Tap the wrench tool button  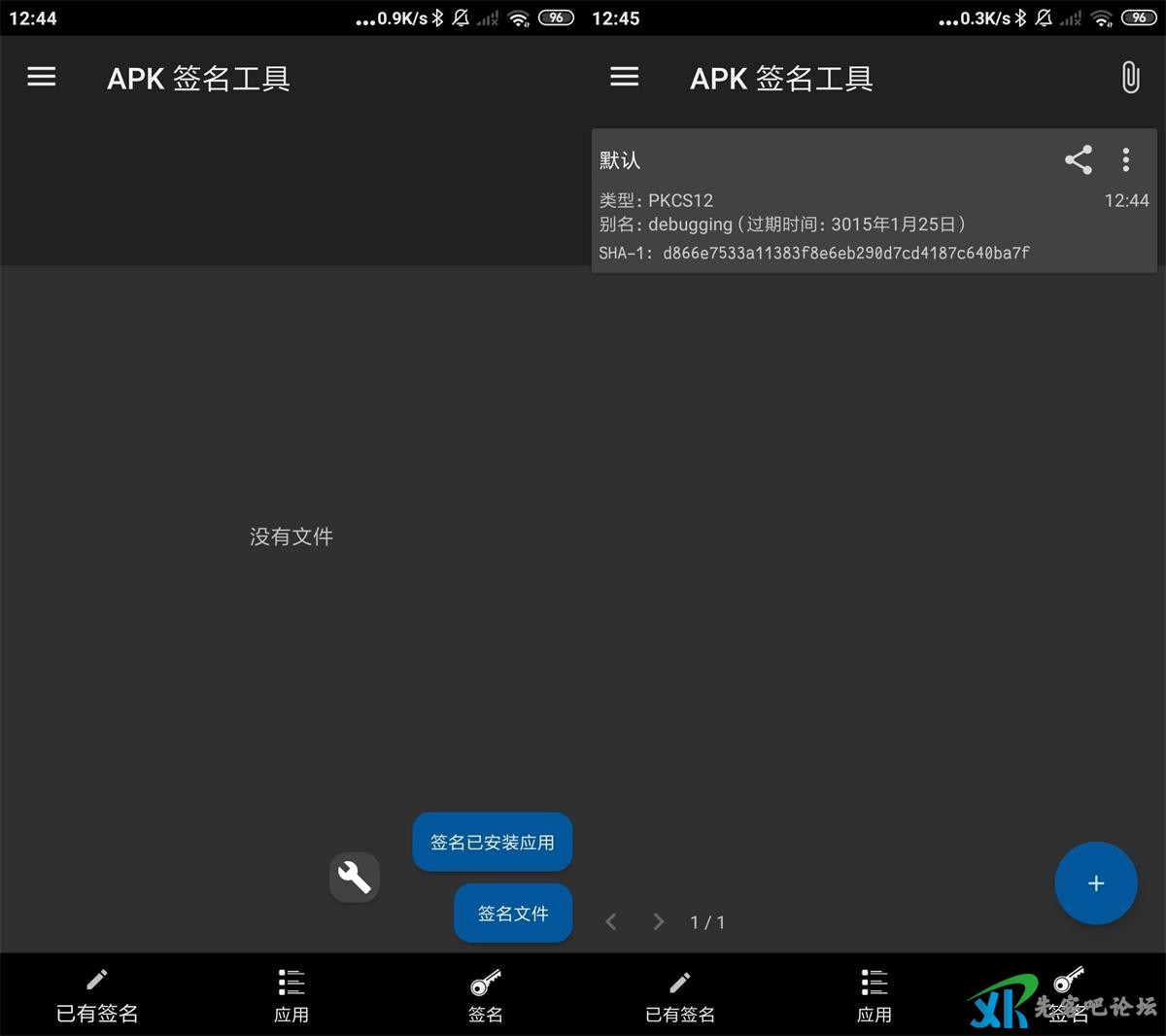click(x=355, y=878)
